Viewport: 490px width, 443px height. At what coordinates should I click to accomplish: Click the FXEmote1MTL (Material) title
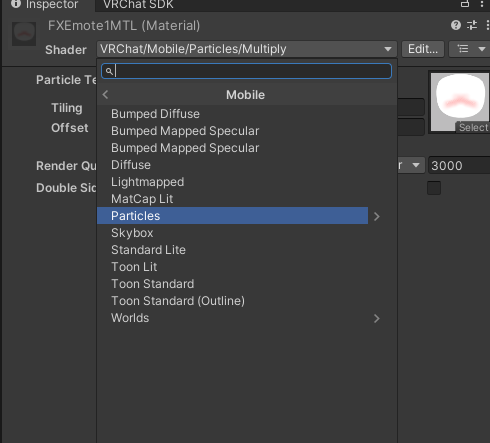click(x=124, y=26)
